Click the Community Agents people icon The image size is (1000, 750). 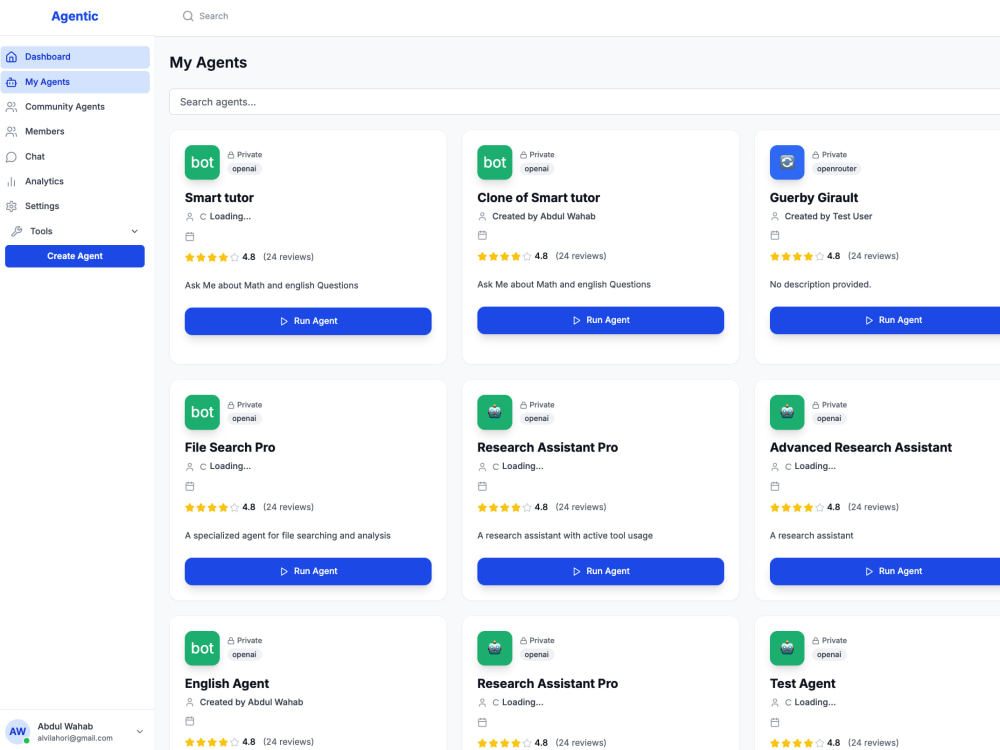point(11,107)
